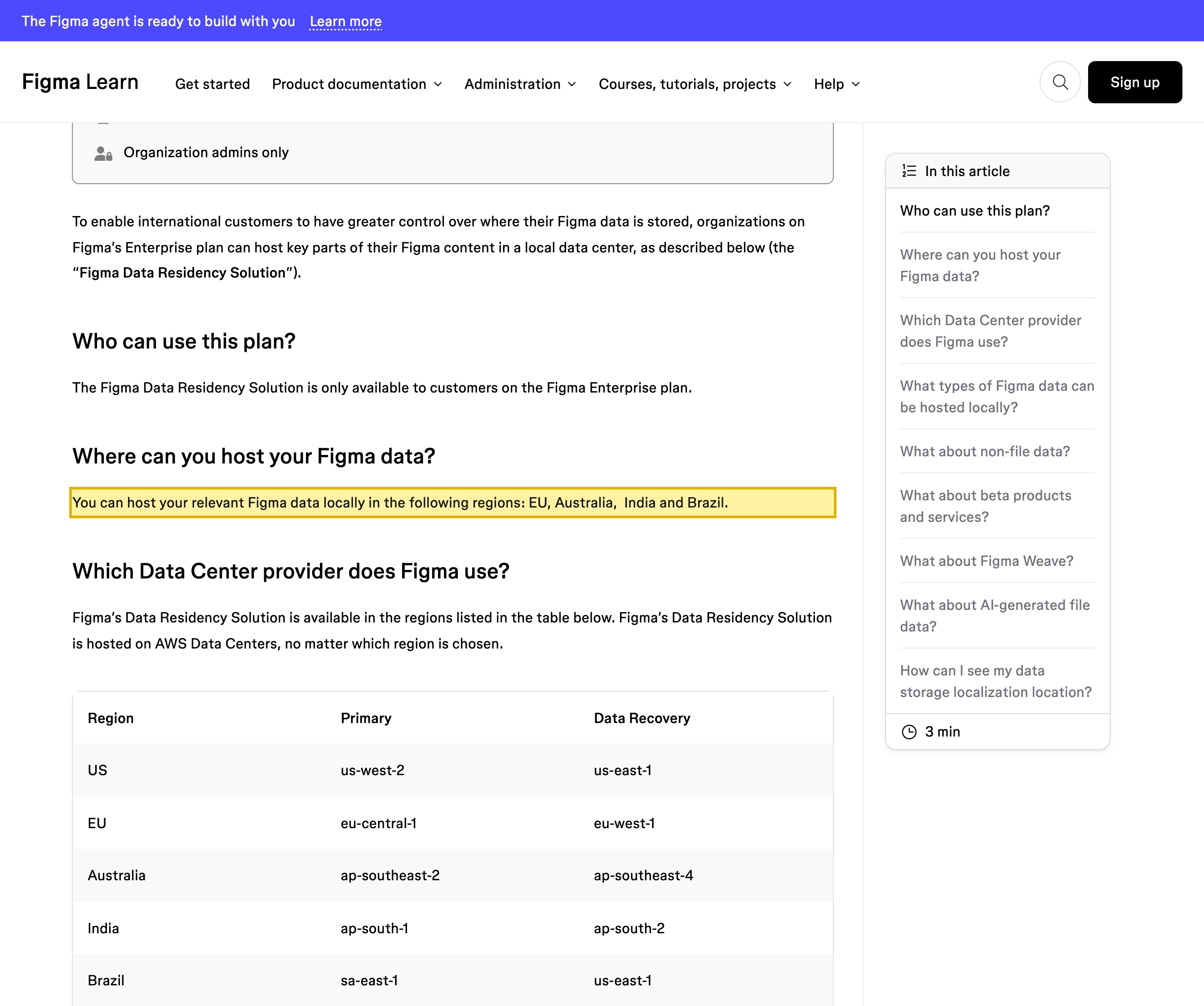
Task: Open search with the magnifier icon
Action: click(1060, 83)
